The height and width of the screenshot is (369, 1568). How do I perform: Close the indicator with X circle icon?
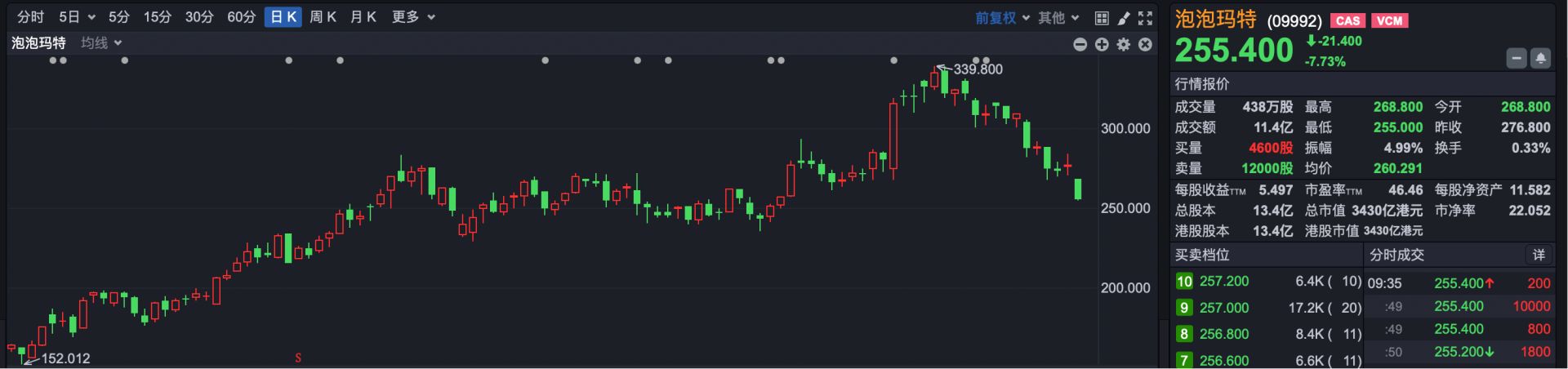[x=1145, y=44]
